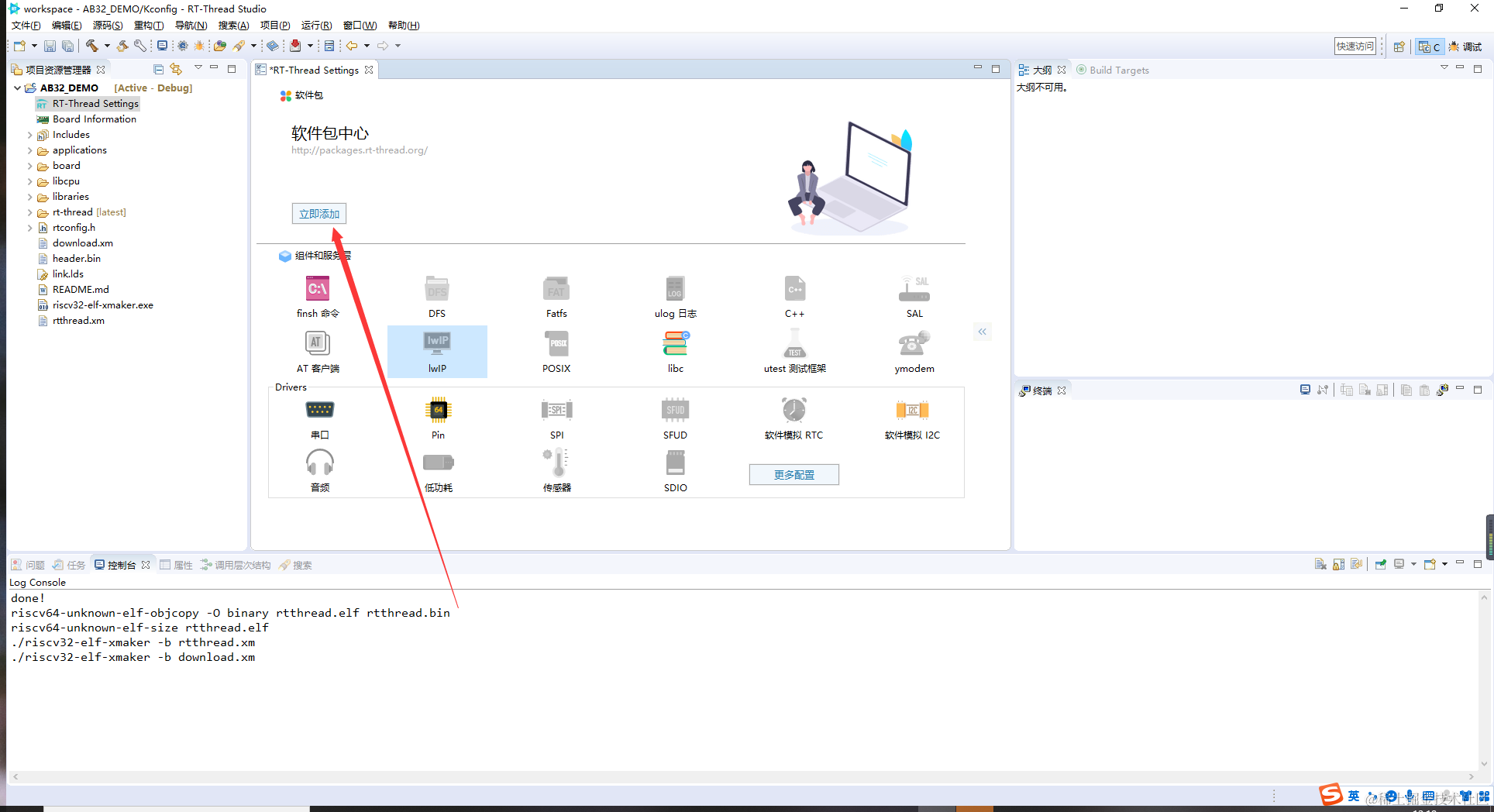The height and width of the screenshot is (812, 1494).
Task: Switch to the 问题 tab
Action: [28, 565]
